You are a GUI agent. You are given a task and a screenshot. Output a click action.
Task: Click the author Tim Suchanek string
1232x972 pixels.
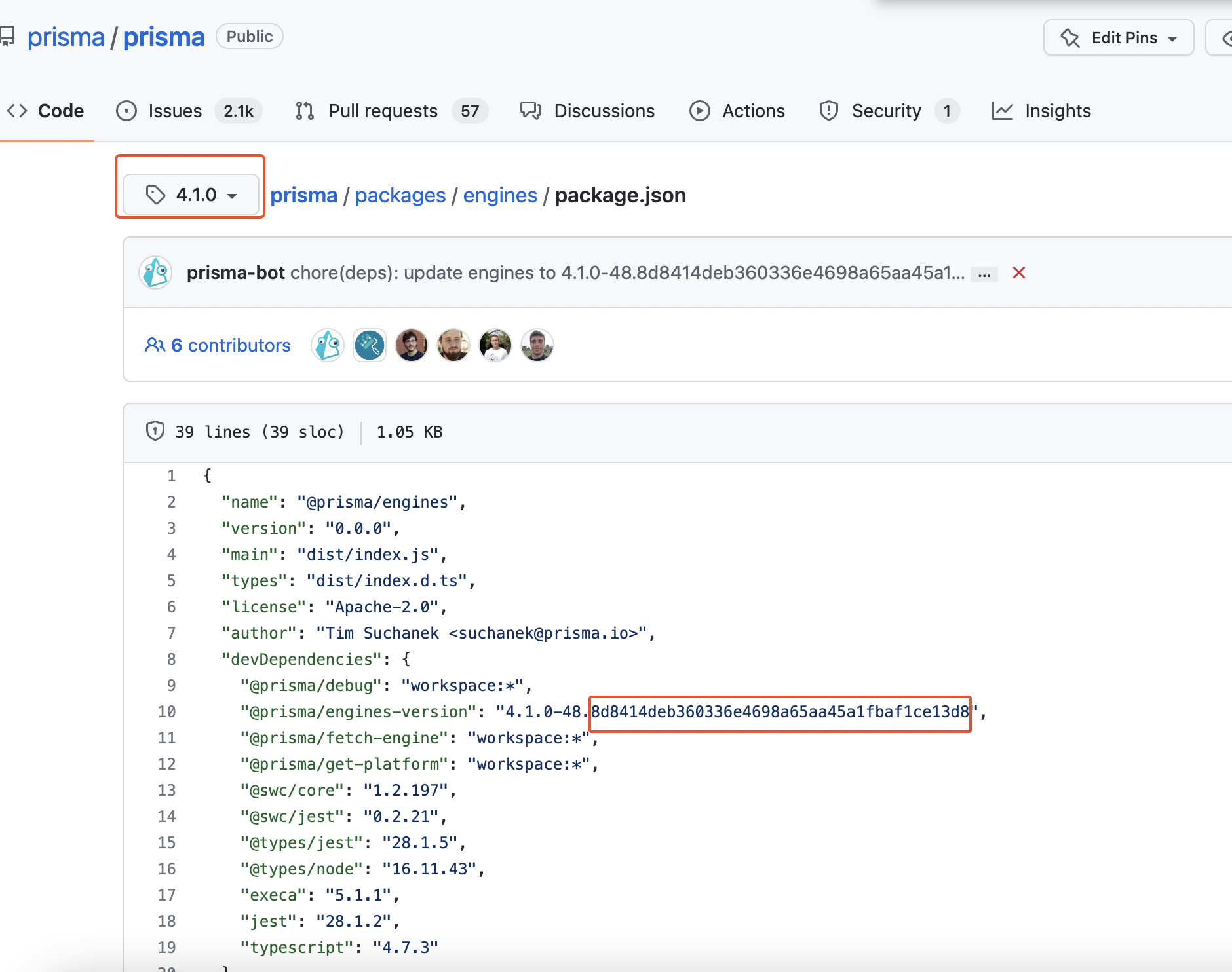(x=482, y=633)
